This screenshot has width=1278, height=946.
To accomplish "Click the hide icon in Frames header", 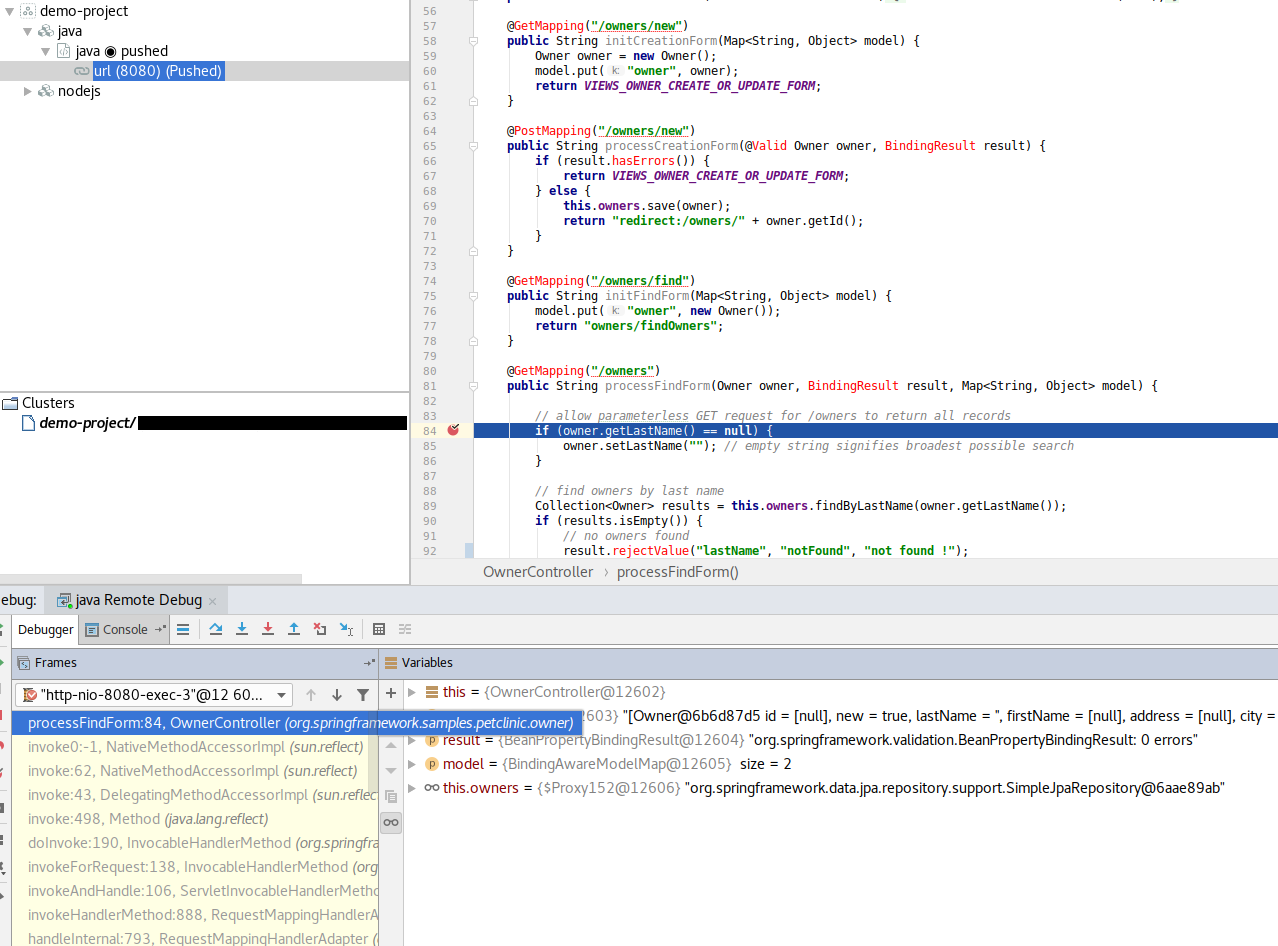I will pyautogui.click(x=369, y=663).
